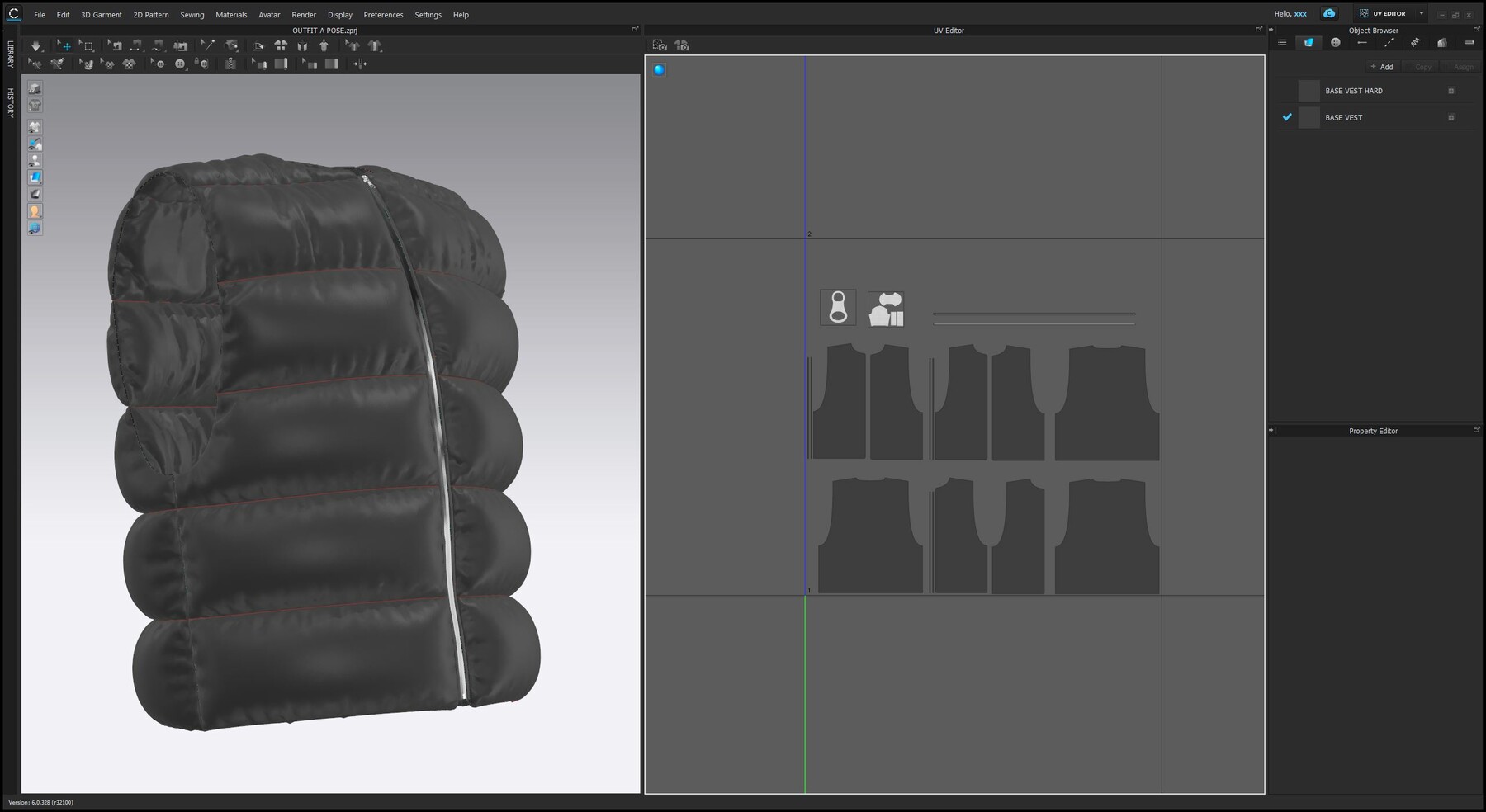Image resolution: width=1486 pixels, height=812 pixels.
Task: Uncheck the BASE VEST fabric checkmark
Action: point(1287,117)
